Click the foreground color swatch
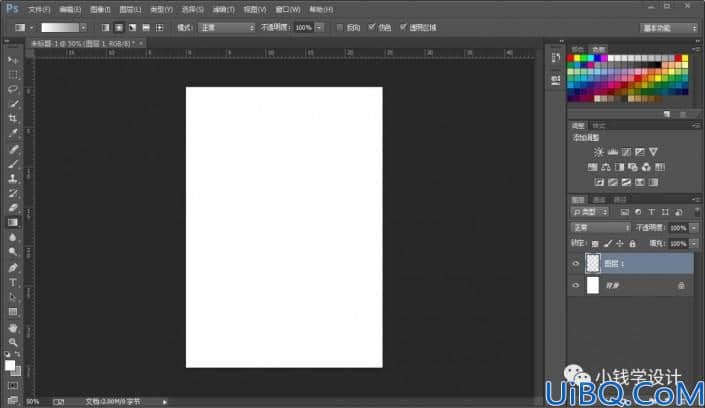The height and width of the screenshot is (408, 705). 10,365
